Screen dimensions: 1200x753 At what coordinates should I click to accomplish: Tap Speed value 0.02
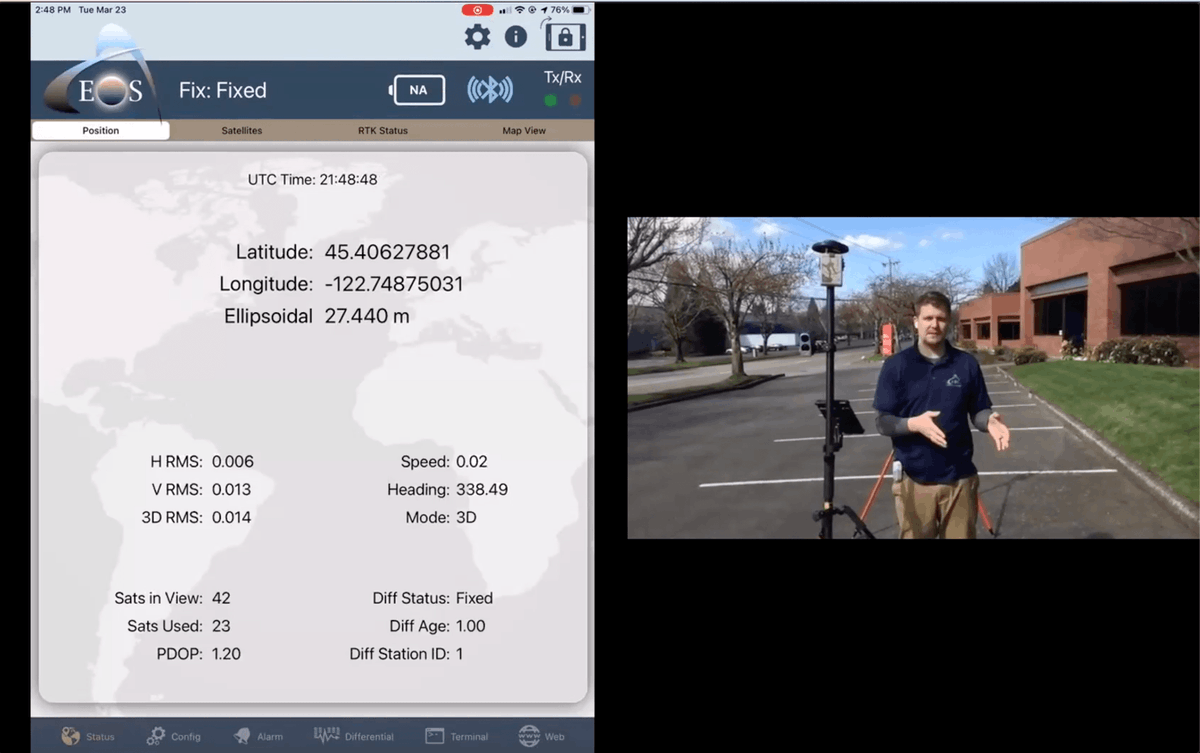tap(472, 462)
